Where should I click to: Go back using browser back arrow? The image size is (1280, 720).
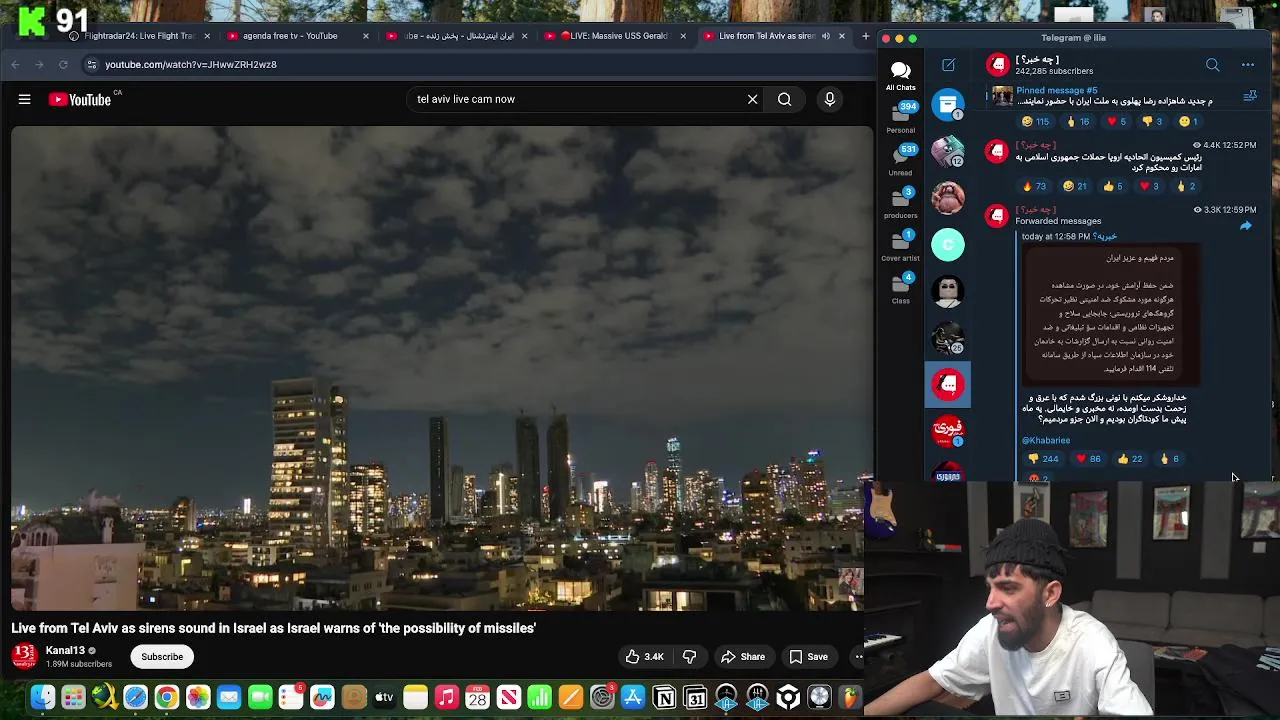tap(15, 64)
